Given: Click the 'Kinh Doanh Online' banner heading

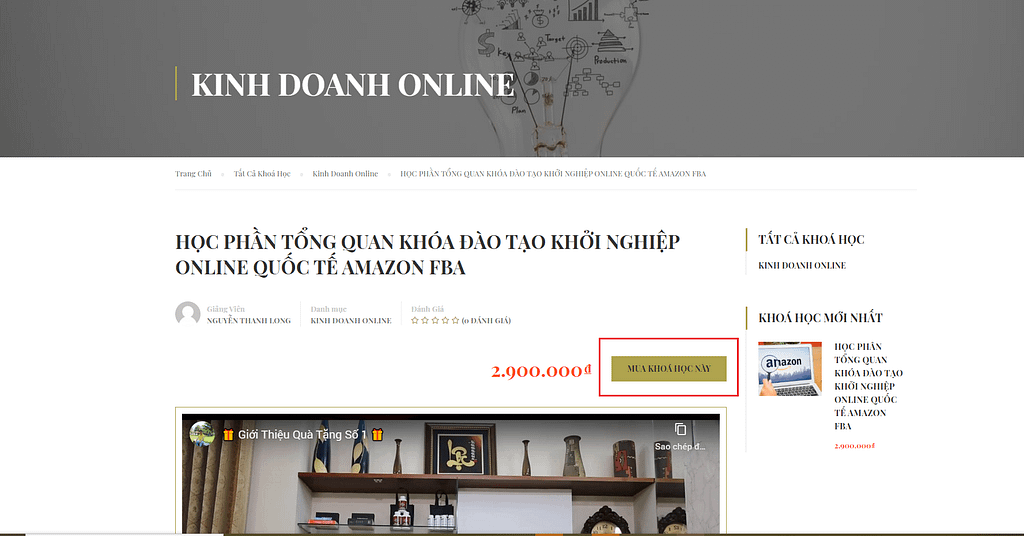Looking at the screenshot, I should pos(353,85).
